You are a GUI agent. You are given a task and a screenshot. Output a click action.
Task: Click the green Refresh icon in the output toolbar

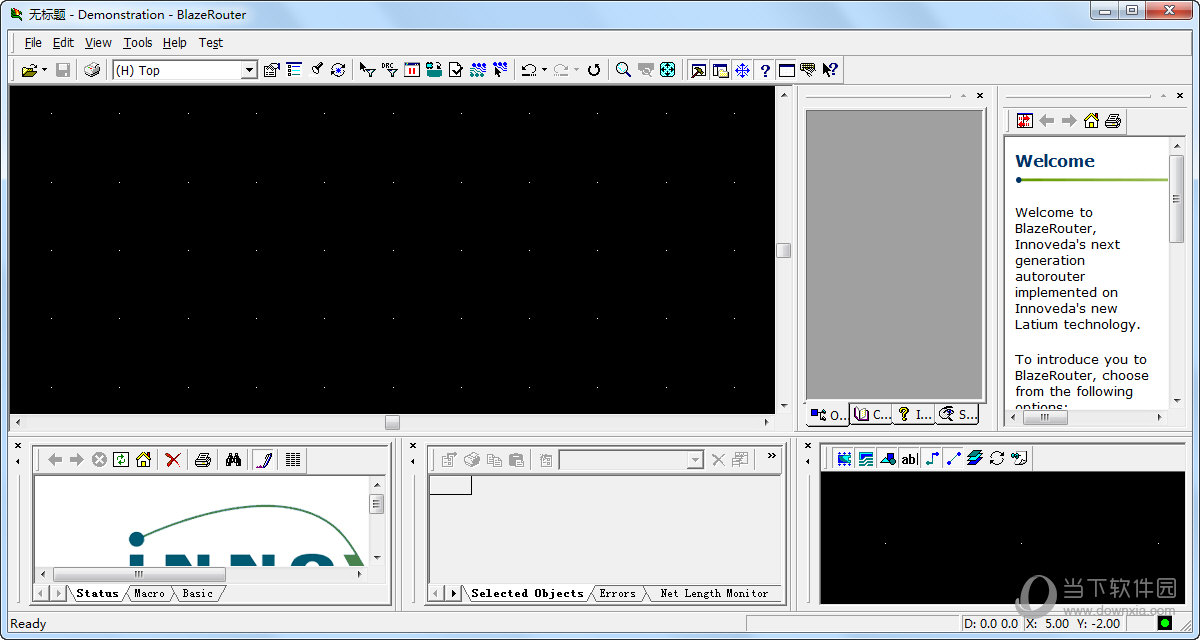coord(121,459)
